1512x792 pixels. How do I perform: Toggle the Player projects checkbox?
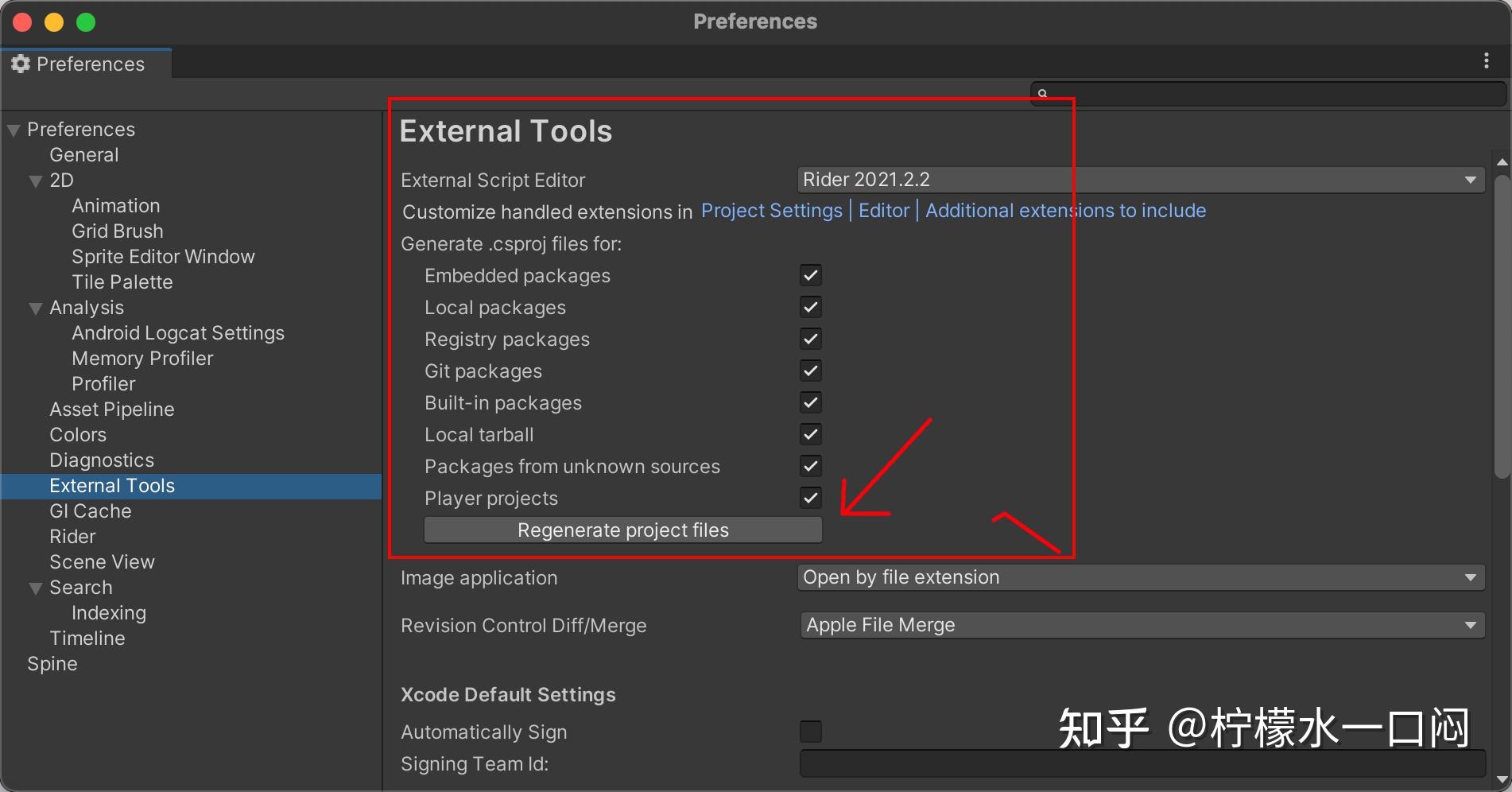pos(810,498)
